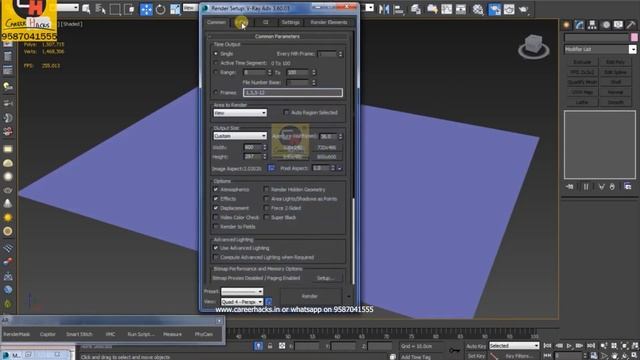The height and width of the screenshot is (360, 640).
Task: Select the Frames radio button
Action: [216, 93]
